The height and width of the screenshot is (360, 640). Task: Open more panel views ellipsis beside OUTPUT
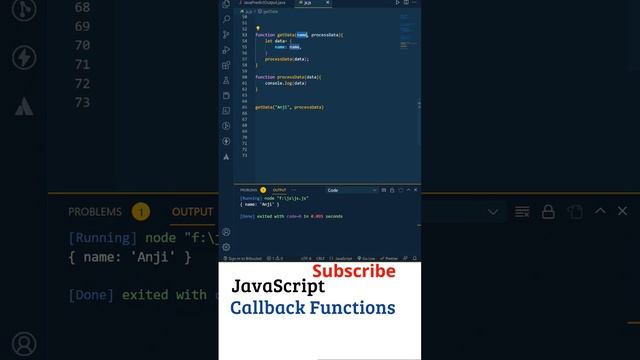click(x=293, y=190)
